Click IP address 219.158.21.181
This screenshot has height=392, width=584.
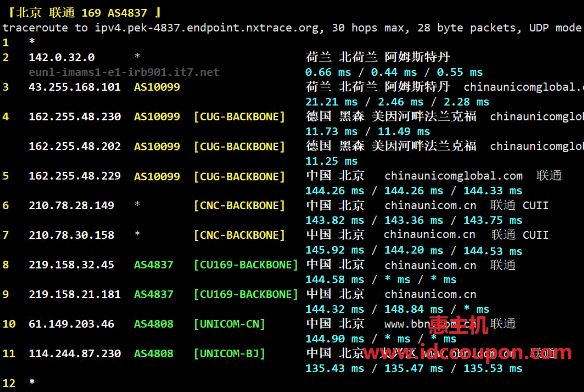(74, 294)
